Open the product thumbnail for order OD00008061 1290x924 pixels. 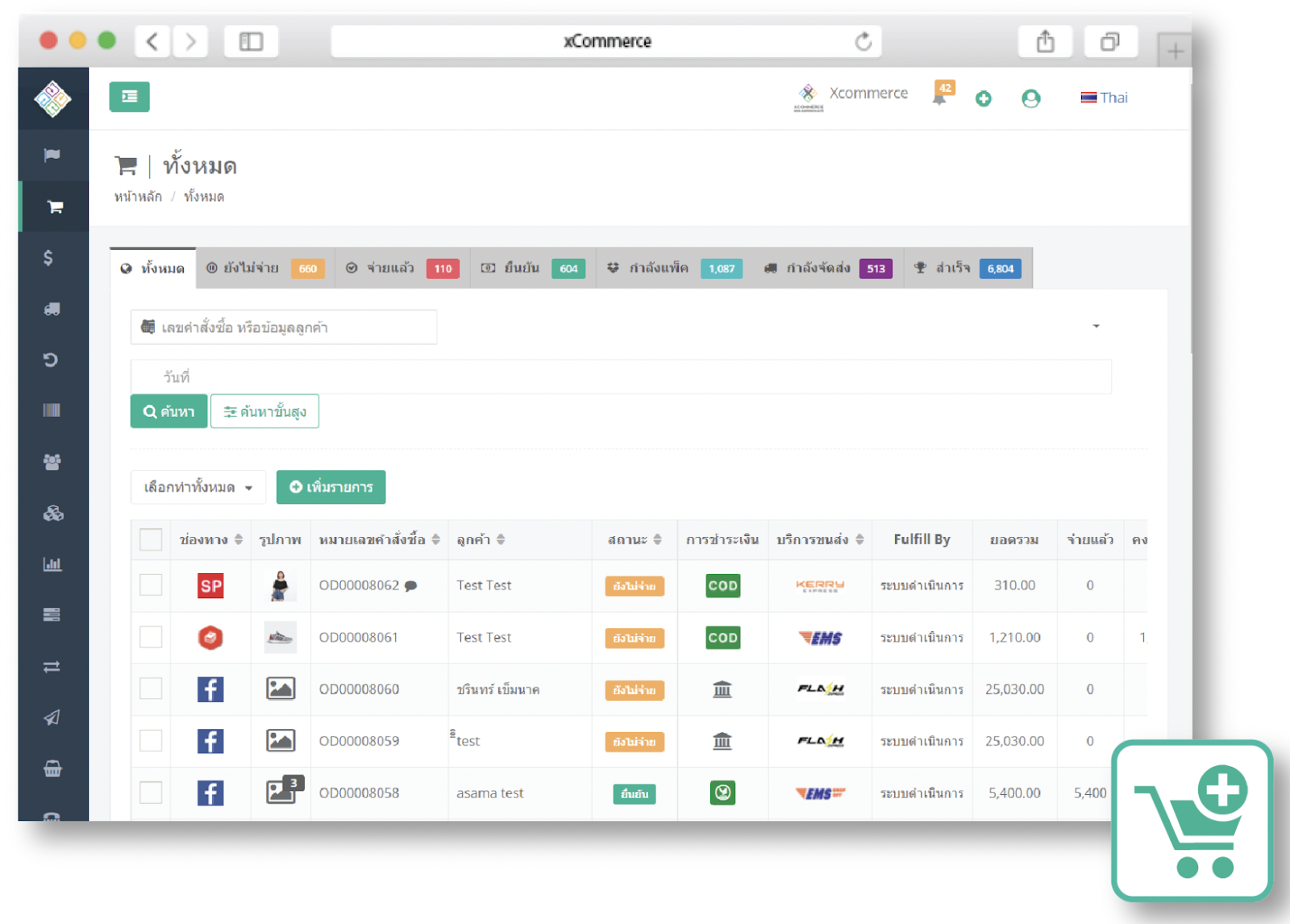(281, 637)
